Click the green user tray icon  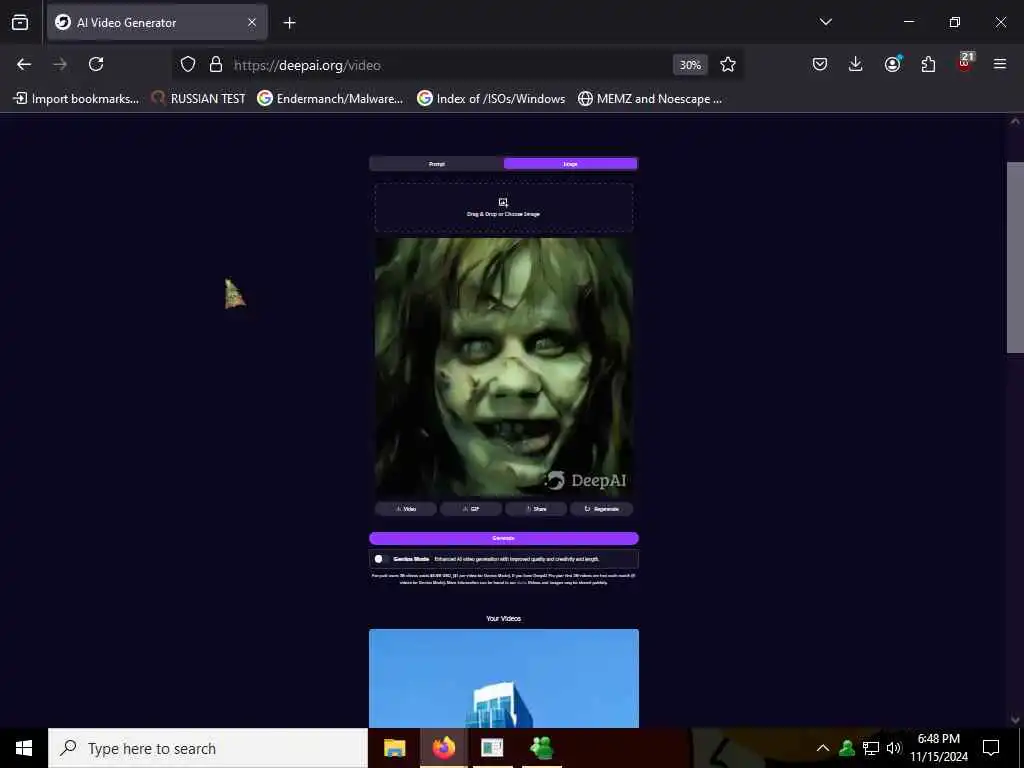[847, 748]
